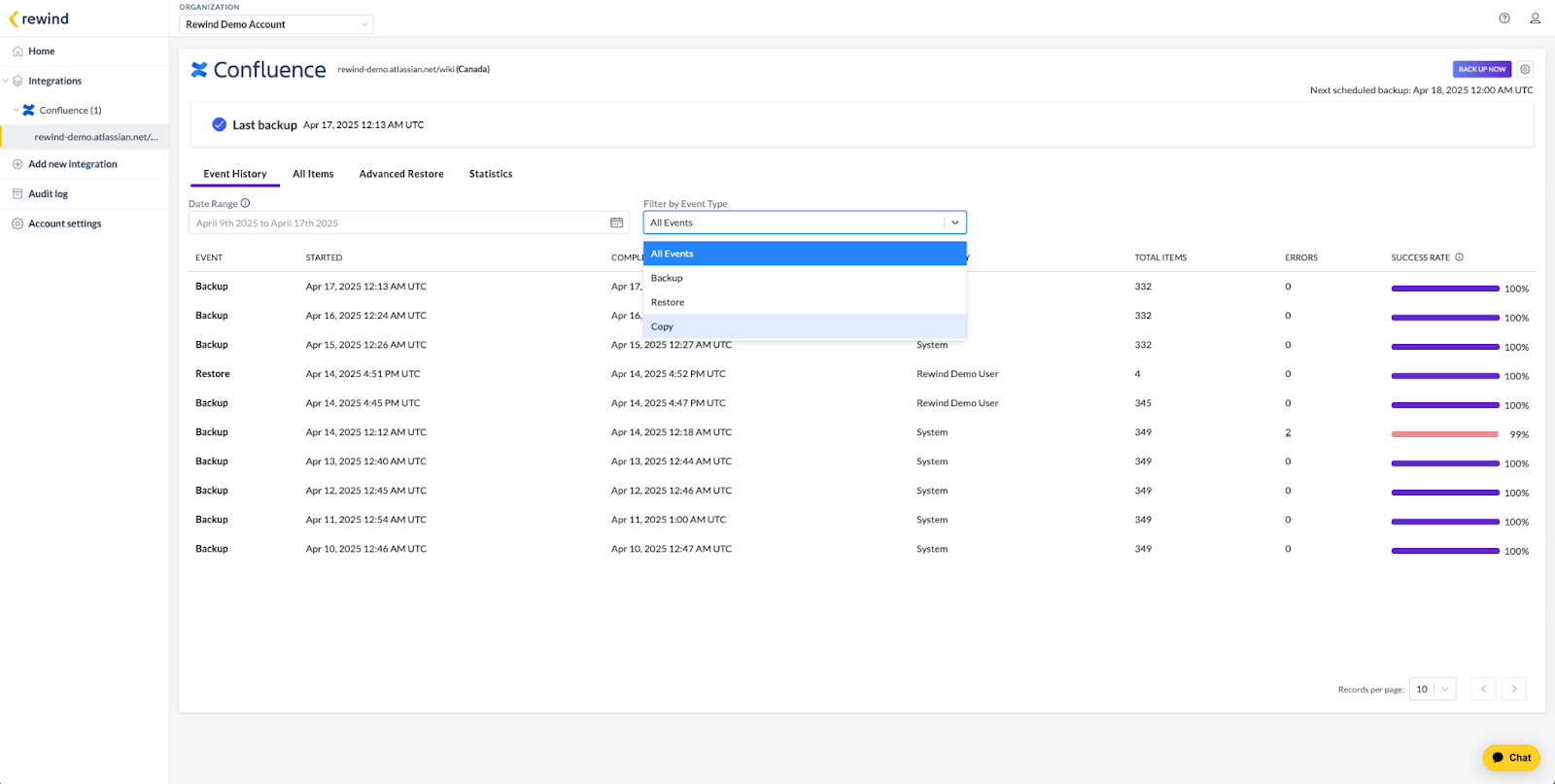The image size is (1555, 784).
Task: Switch to the Statistics tab
Action: point(491,174)
